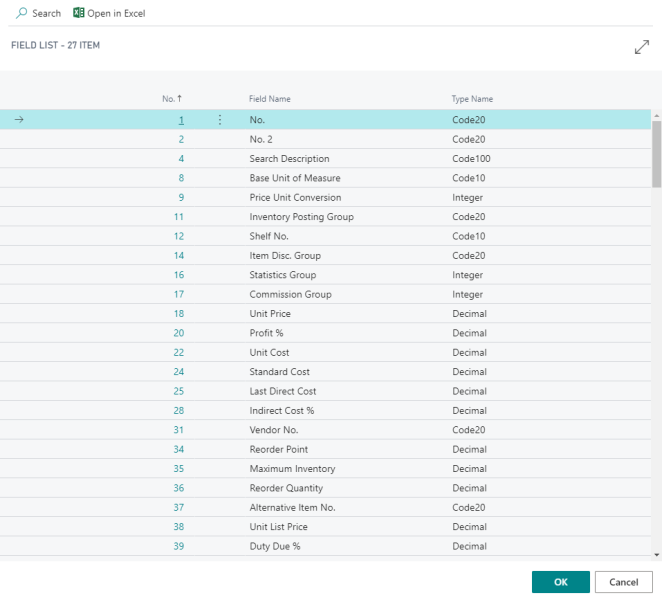Viewport: 662px width, 600px height.
Task: Click scrollbar up arrow
Action: click(657, 115)
